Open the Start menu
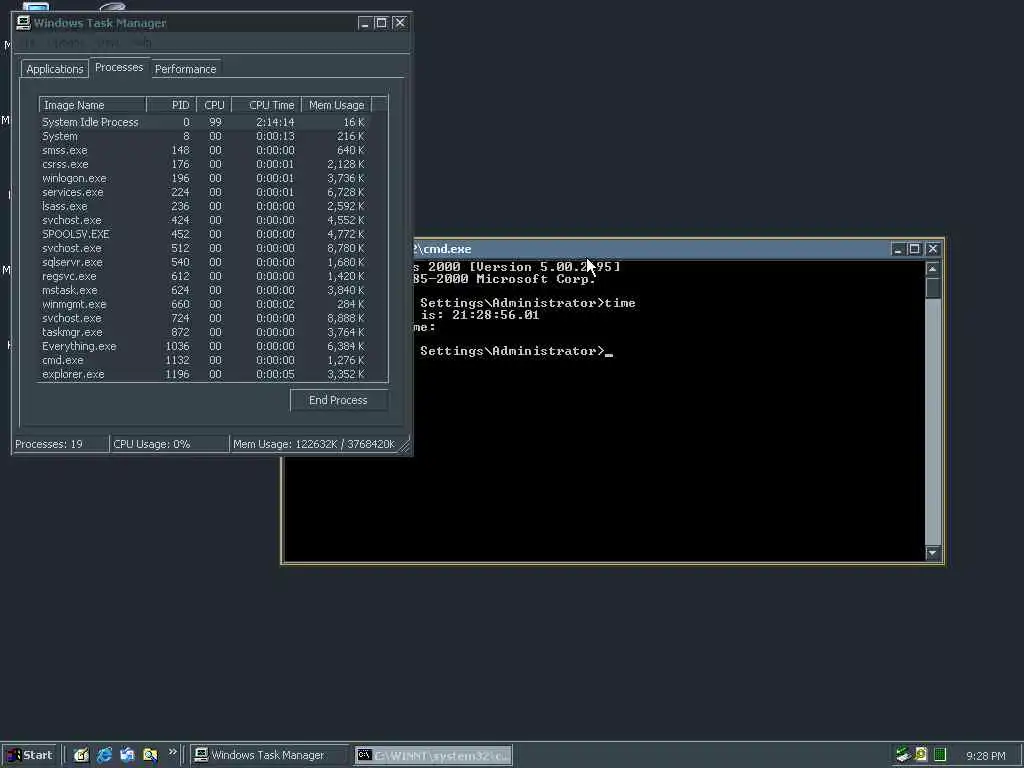Screen dimensions: 1024x768 pos(30,755)
